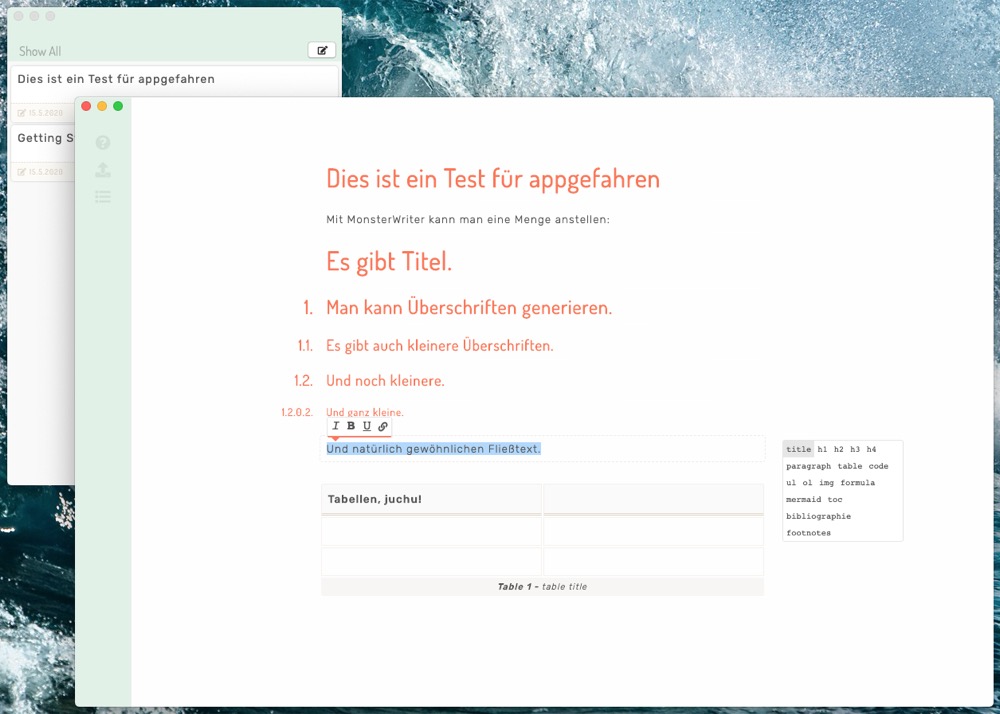Insert 'bibliographie' block
The width and height of the screenshot is (1000, 714).
818,517
